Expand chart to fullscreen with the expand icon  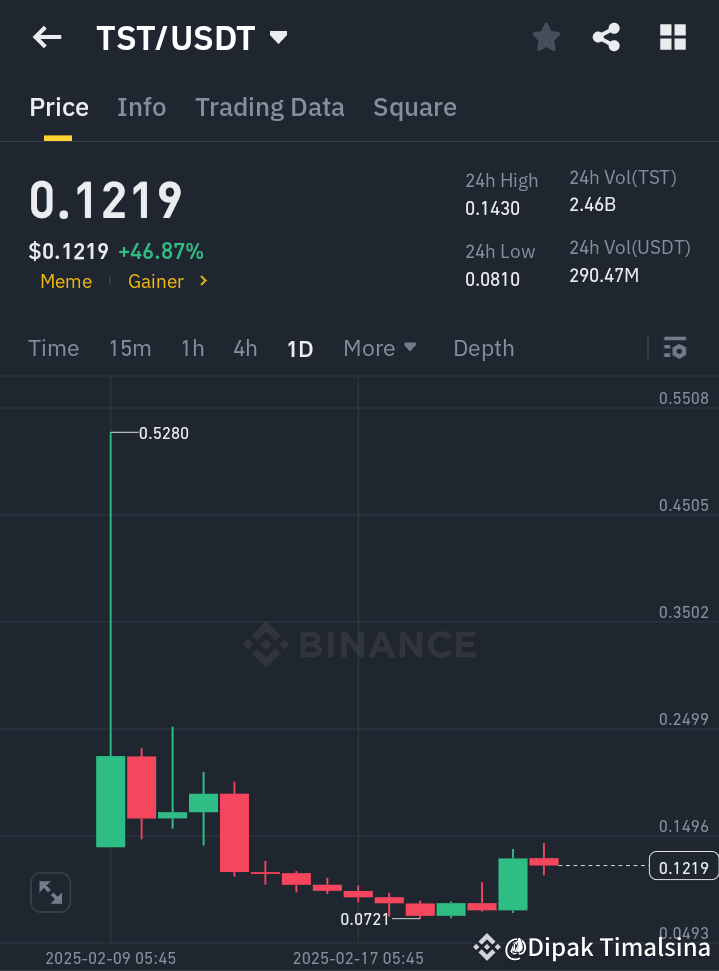[50, 892]
